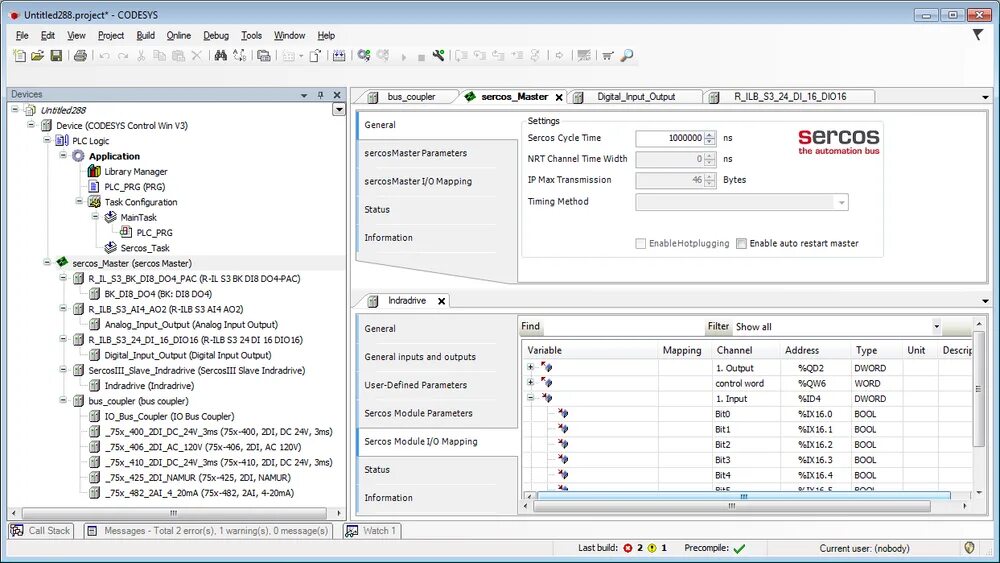
Task: Collapse the sercos_Master tree node
Action: (47, 262)
